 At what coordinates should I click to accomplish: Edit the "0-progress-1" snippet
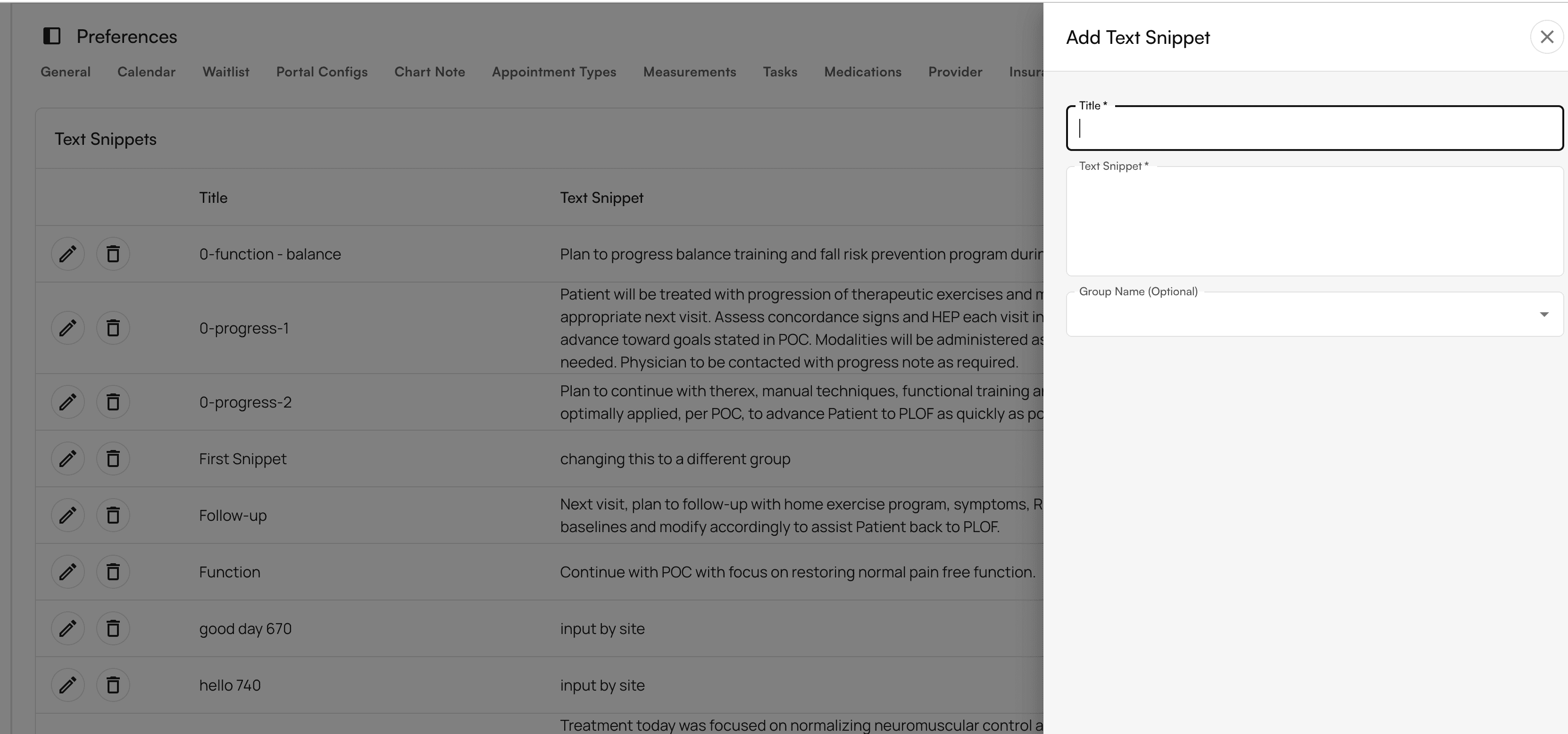click(67, 327)
